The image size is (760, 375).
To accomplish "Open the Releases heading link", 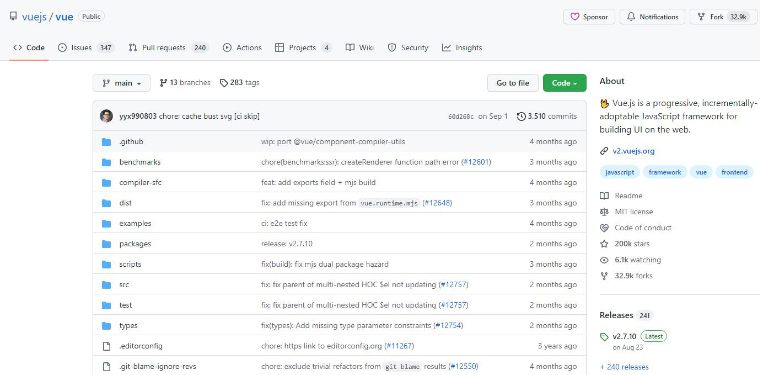I will (617, 315).
